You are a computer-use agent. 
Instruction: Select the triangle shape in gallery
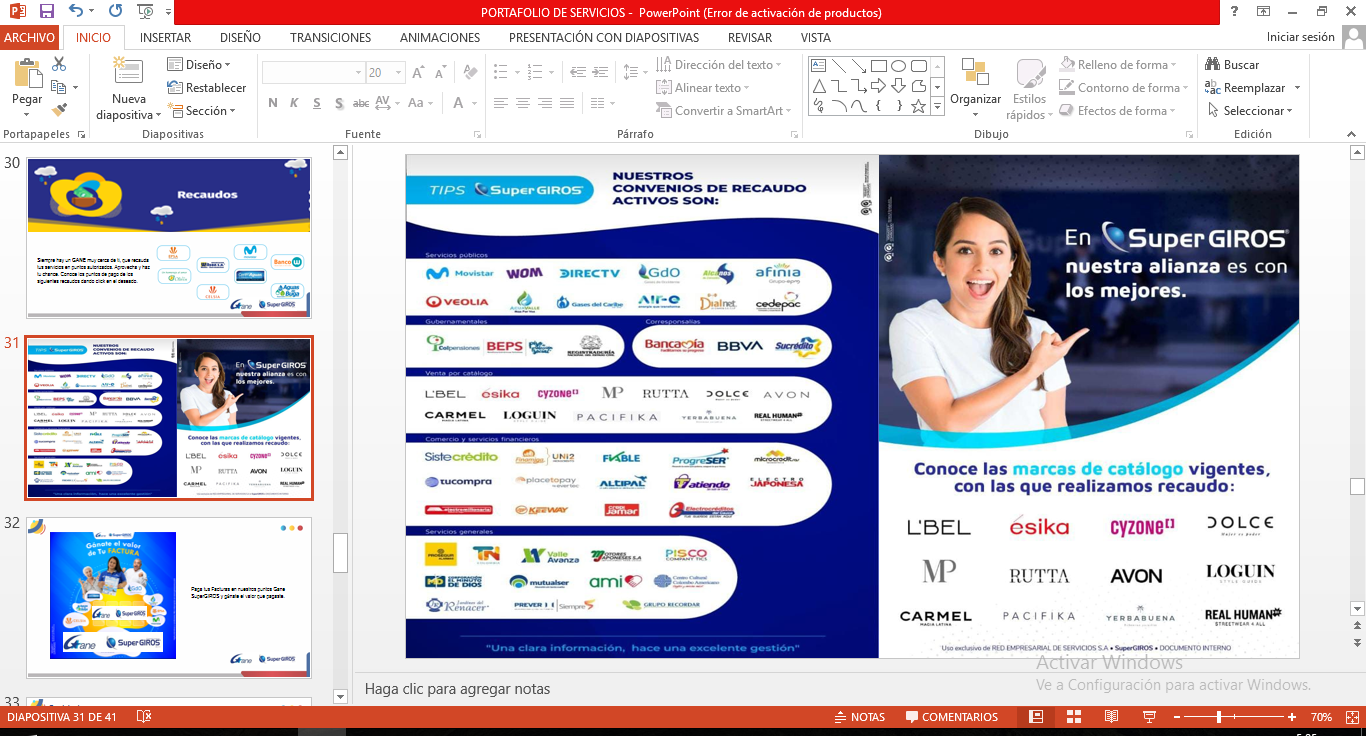tap(819, 85)
